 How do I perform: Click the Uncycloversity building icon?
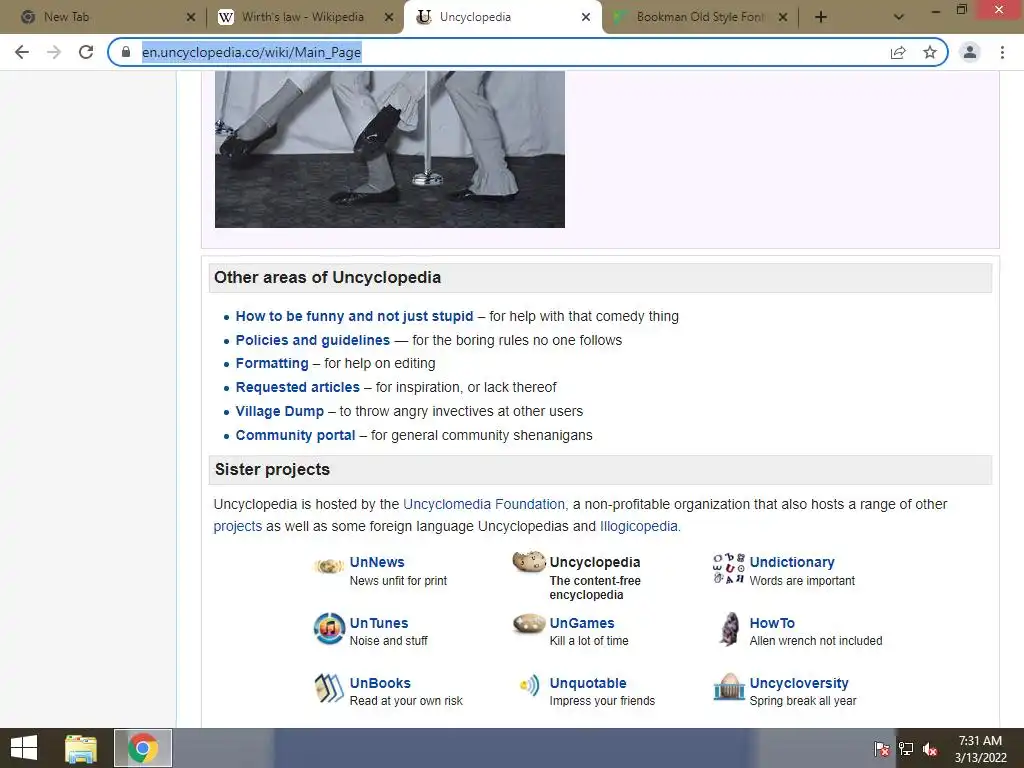click(x=729, y=687)
